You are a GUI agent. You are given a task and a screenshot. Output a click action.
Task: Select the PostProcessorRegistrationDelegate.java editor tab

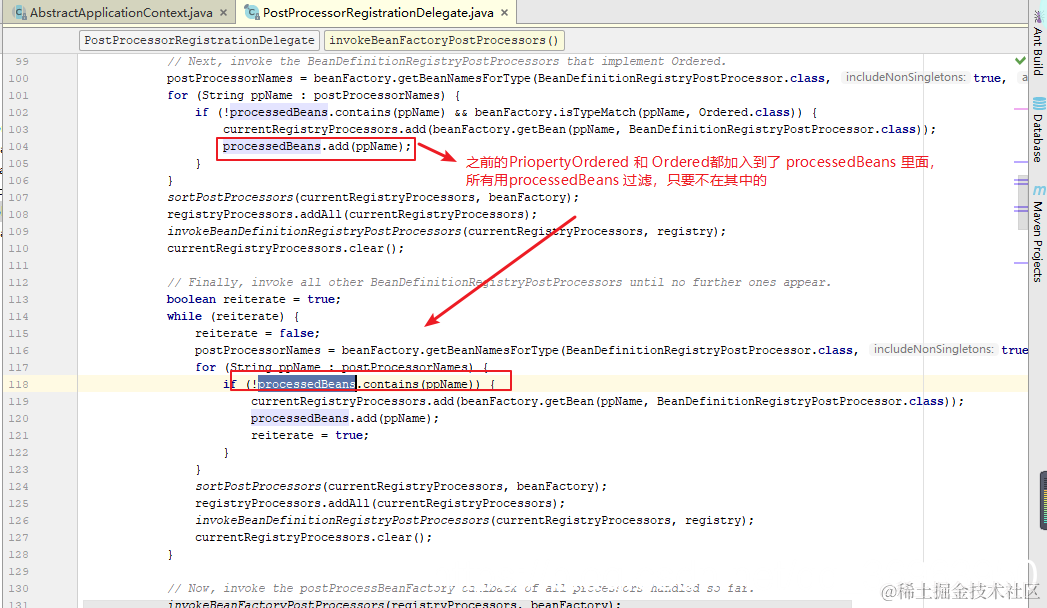[x=377, y=12]
